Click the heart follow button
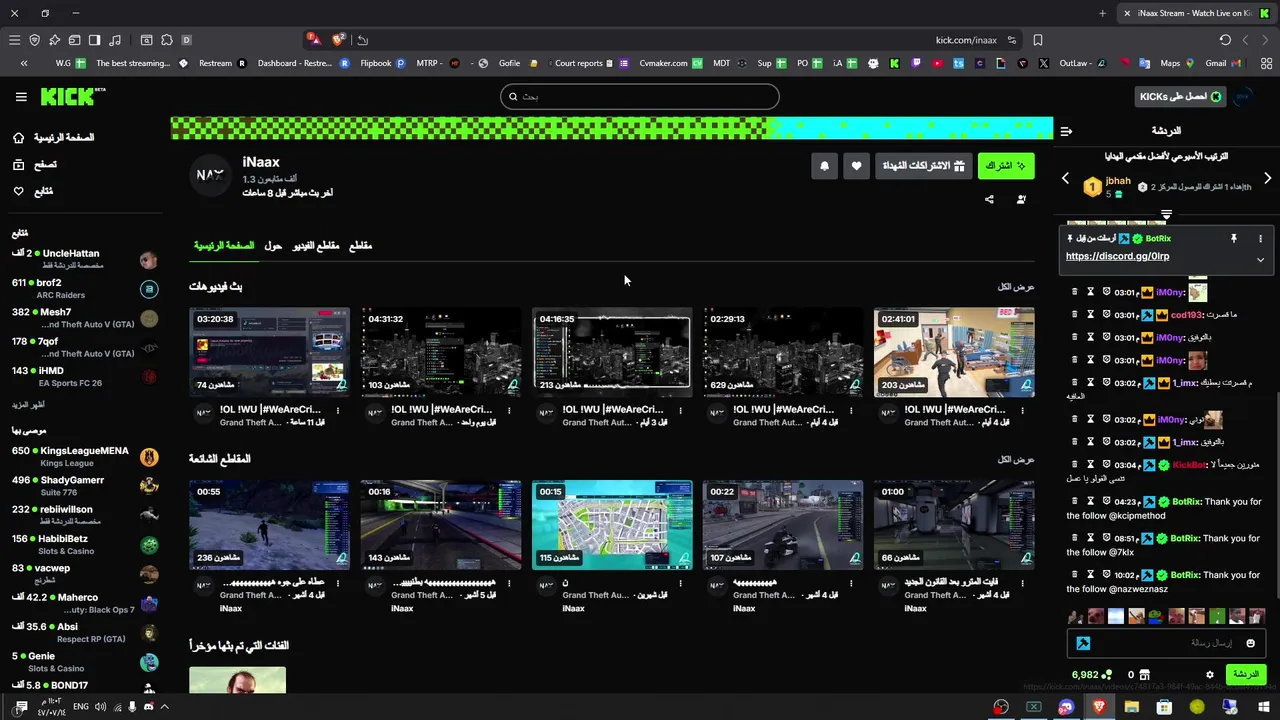This screenshot has width=1280, height=720. coord(856,166)
